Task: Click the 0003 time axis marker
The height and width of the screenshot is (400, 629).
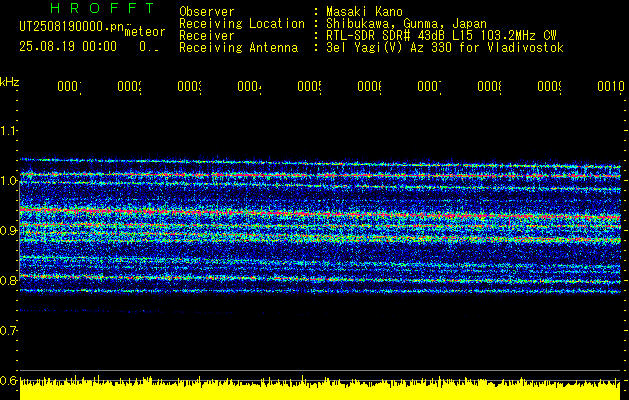Action: click(x=189, y=86)
